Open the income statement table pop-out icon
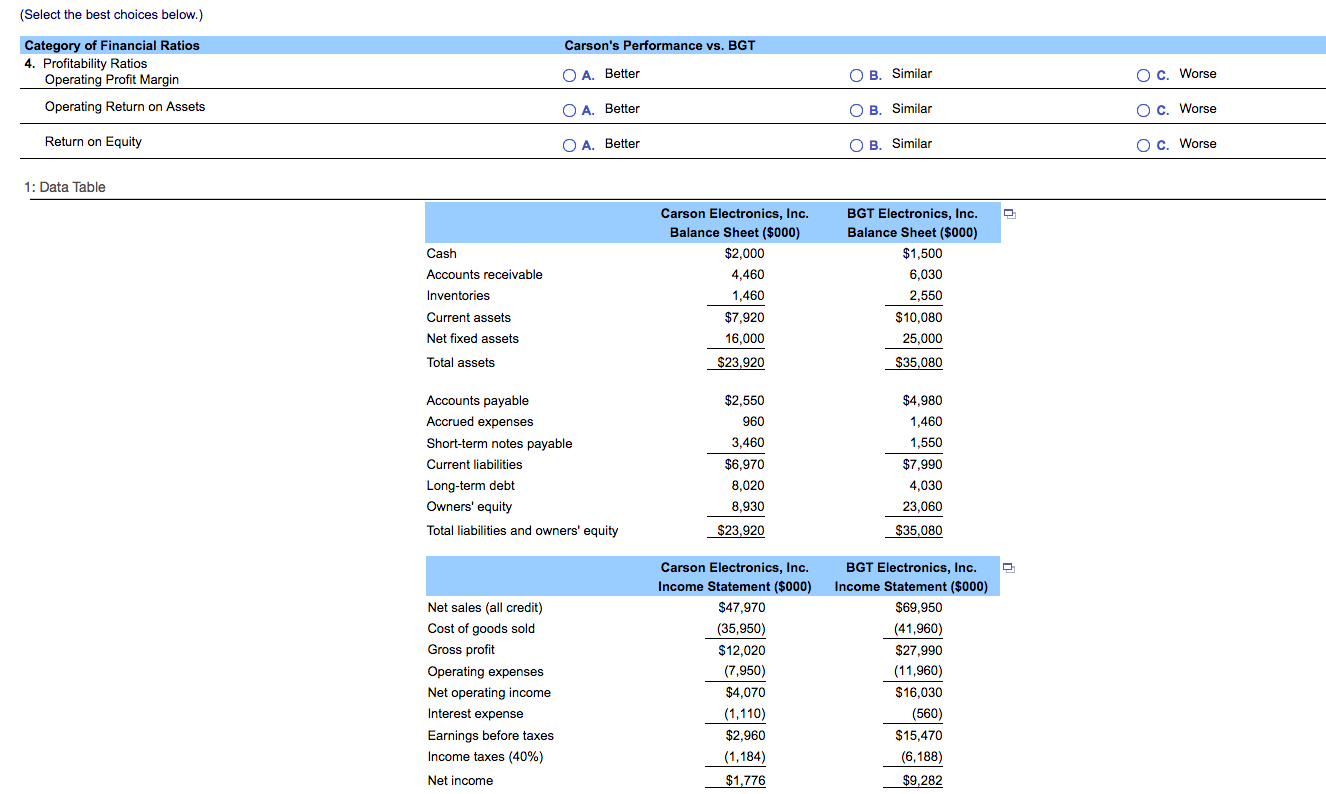 pos(1008,567)
